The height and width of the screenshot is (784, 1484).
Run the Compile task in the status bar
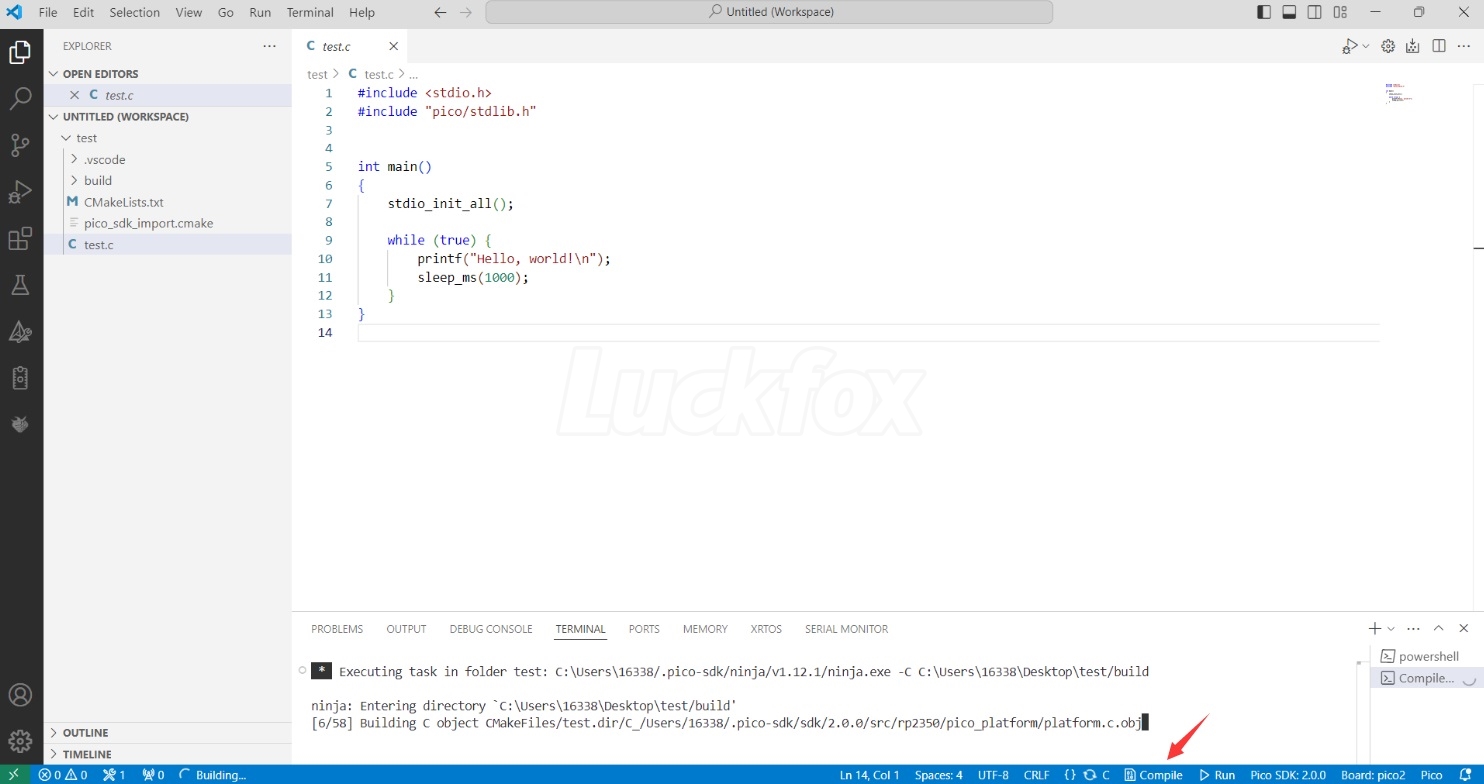1154,774
